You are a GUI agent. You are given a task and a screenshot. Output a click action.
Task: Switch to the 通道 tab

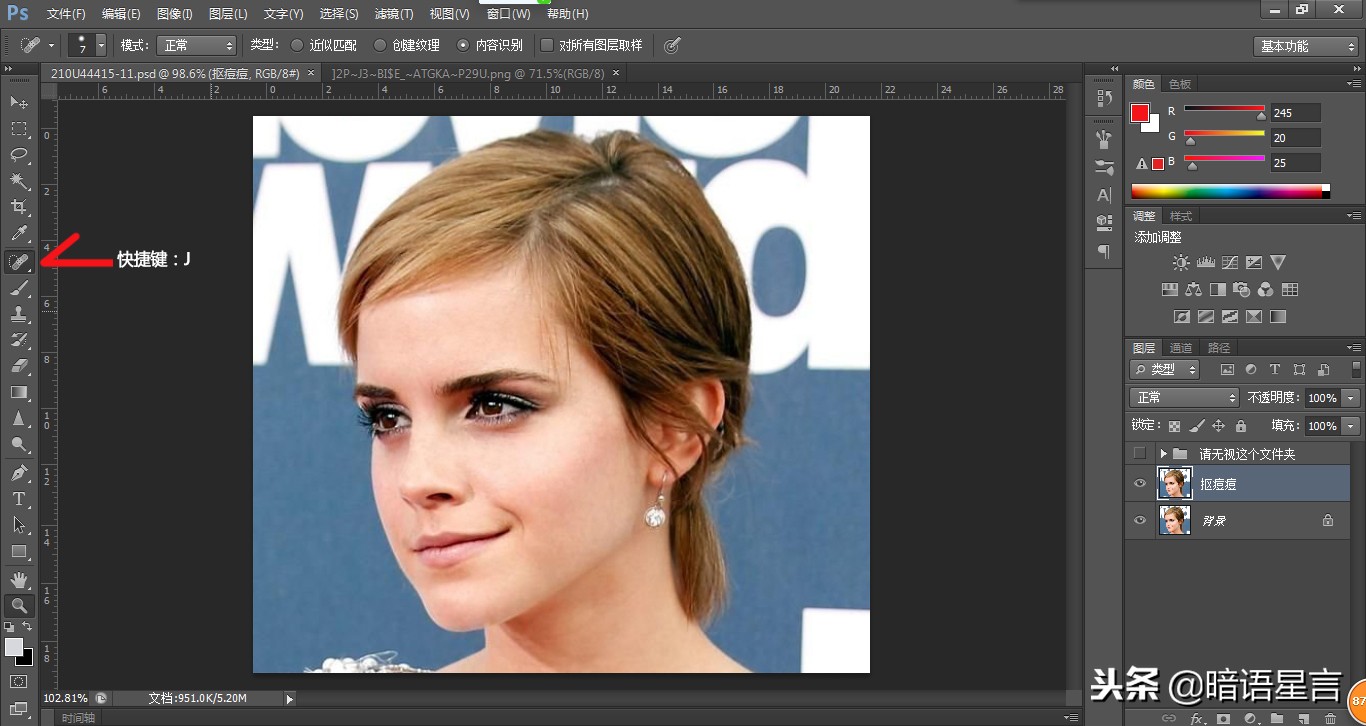[x=1181, y=348]
